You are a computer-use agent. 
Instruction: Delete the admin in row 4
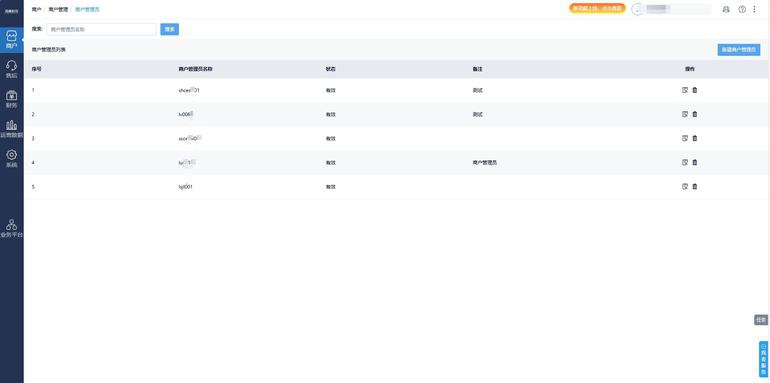click(694, 162)
